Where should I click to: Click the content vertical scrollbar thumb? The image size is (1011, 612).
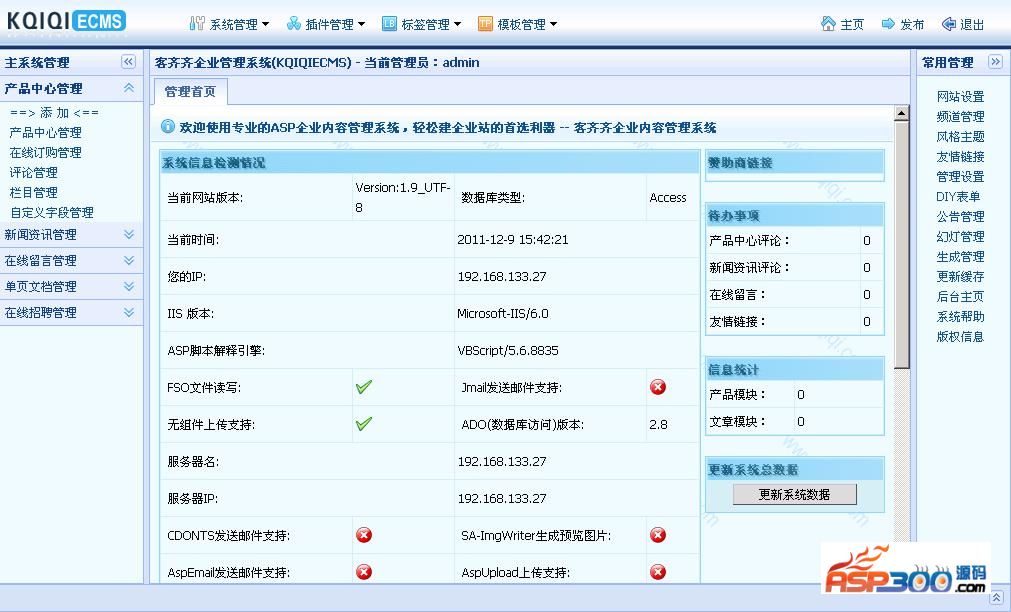pyautogui.click(x=901, y=245)
